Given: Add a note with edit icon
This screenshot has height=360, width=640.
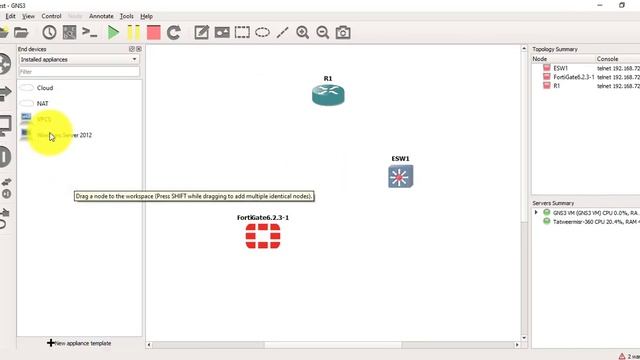Looking at the screenshot, I should click(202, 32).
